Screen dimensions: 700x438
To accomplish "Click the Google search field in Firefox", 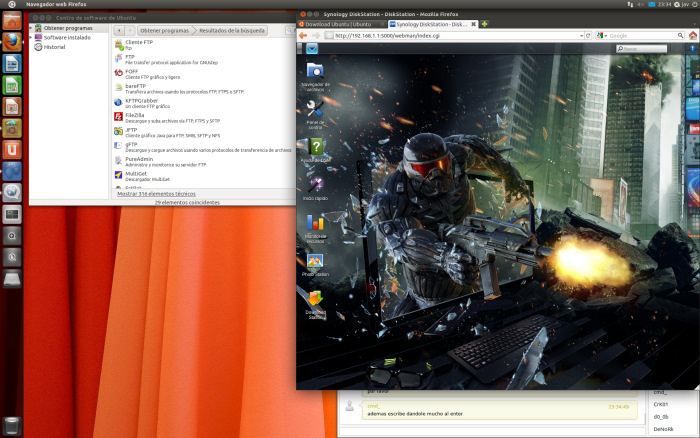I will coord(630,35).
